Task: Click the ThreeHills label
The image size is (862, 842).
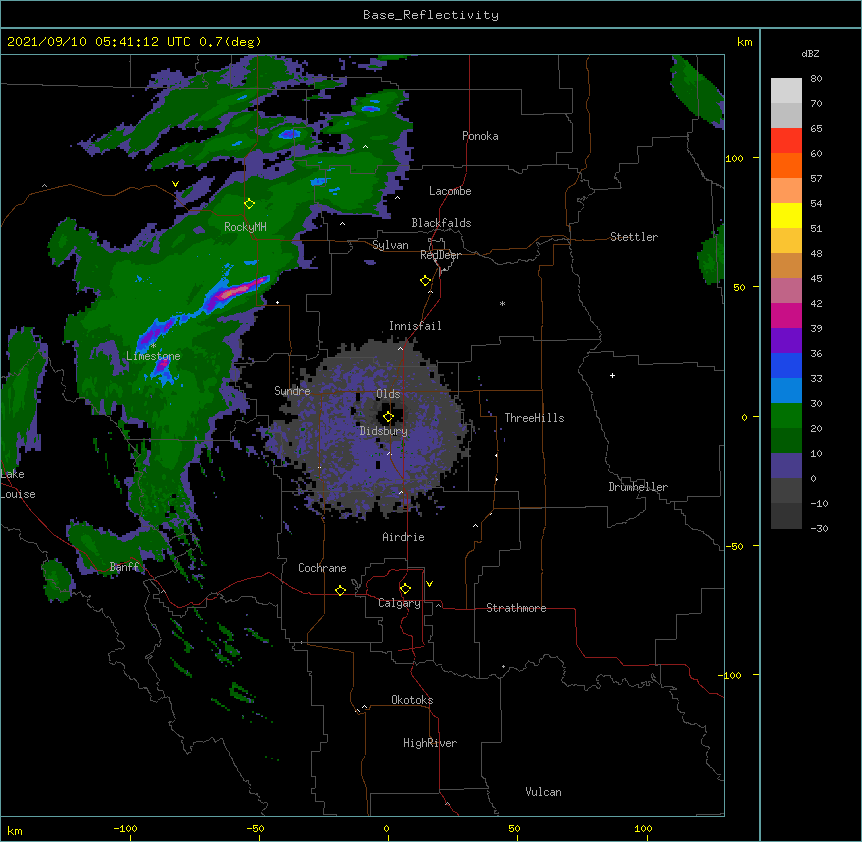Action: click(534, 418)
